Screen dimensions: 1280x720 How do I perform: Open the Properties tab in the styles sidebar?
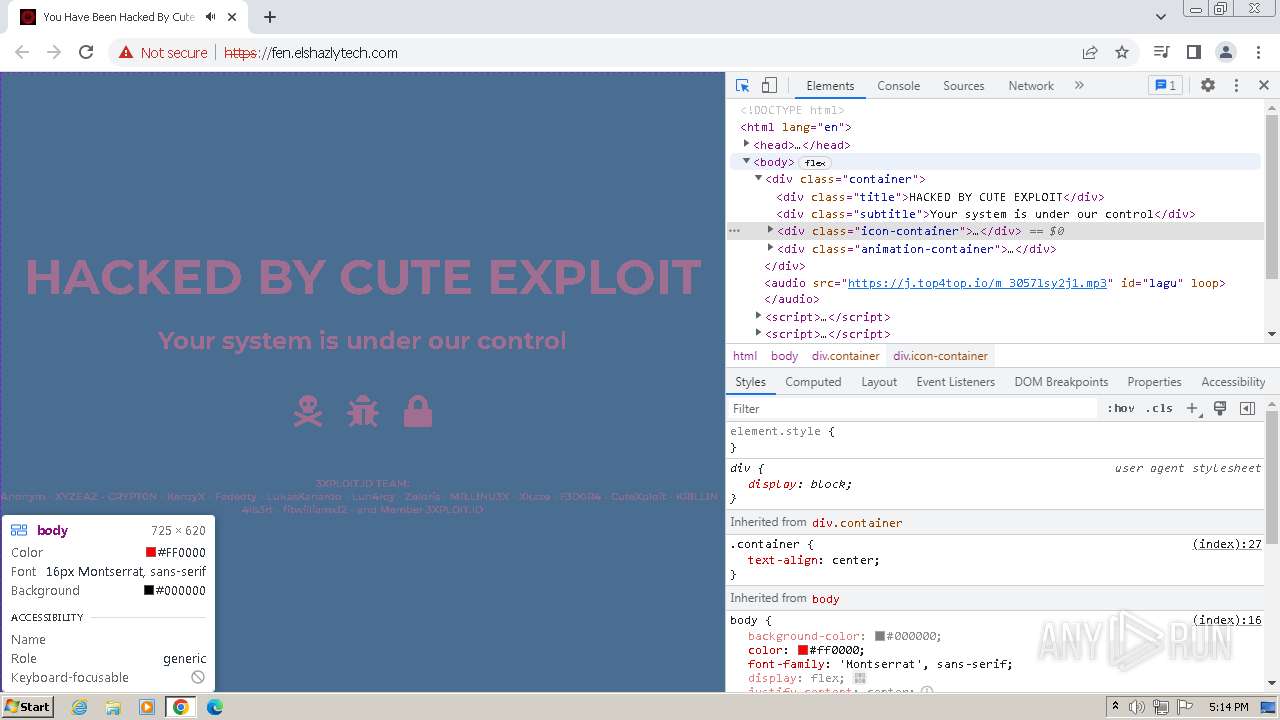point(1154,382)
